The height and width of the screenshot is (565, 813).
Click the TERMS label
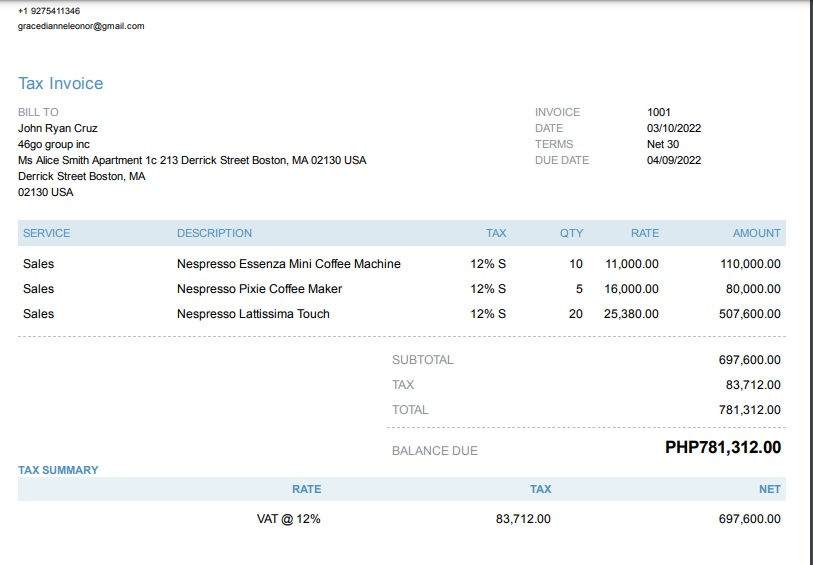554,144
